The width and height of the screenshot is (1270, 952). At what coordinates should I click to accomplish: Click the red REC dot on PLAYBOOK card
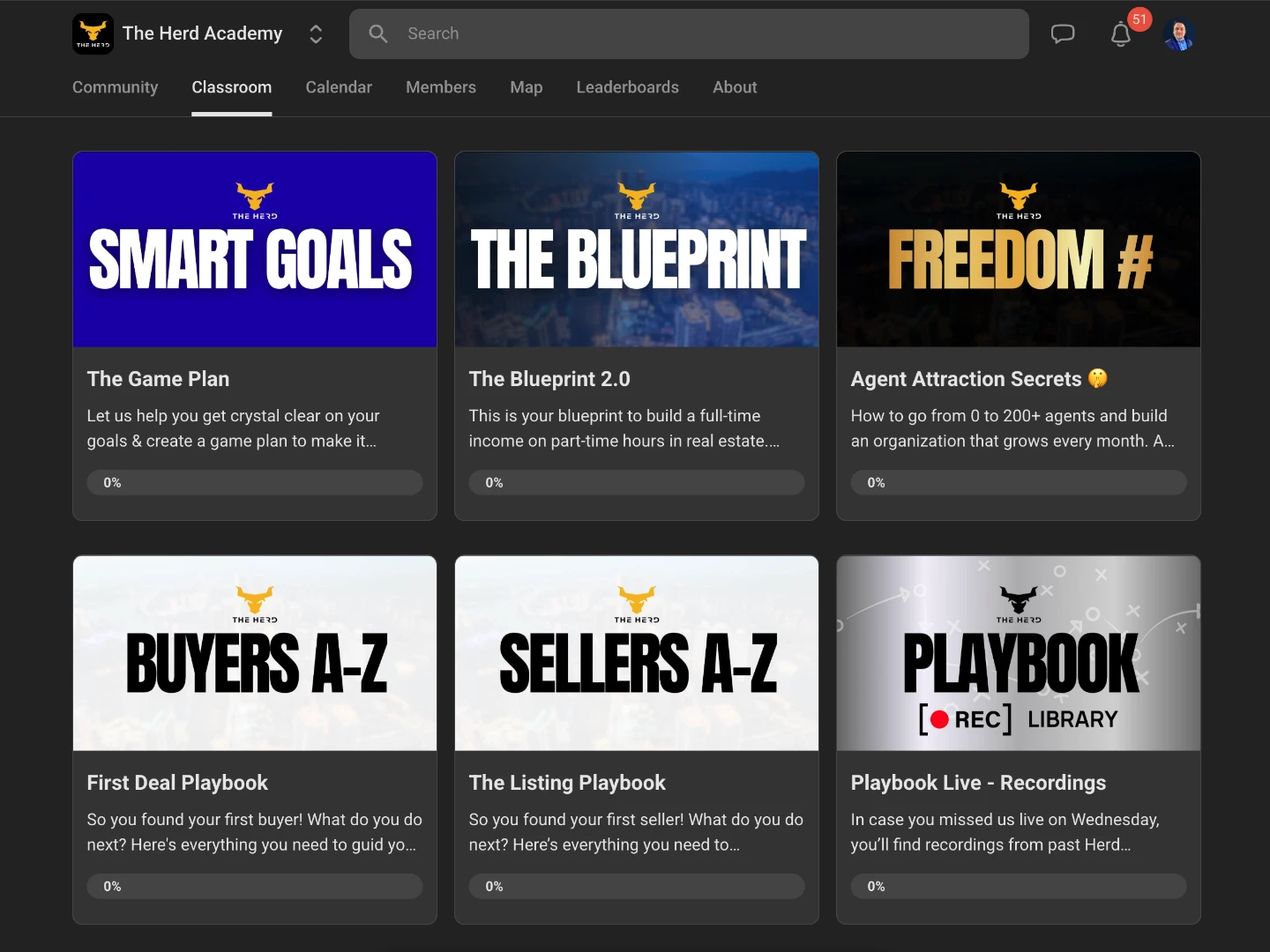[939, 719]
